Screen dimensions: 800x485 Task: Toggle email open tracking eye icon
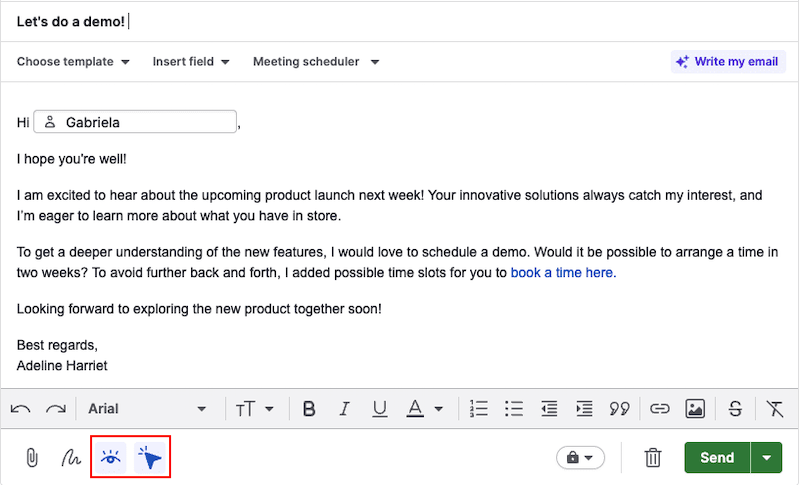click(110, 458)
